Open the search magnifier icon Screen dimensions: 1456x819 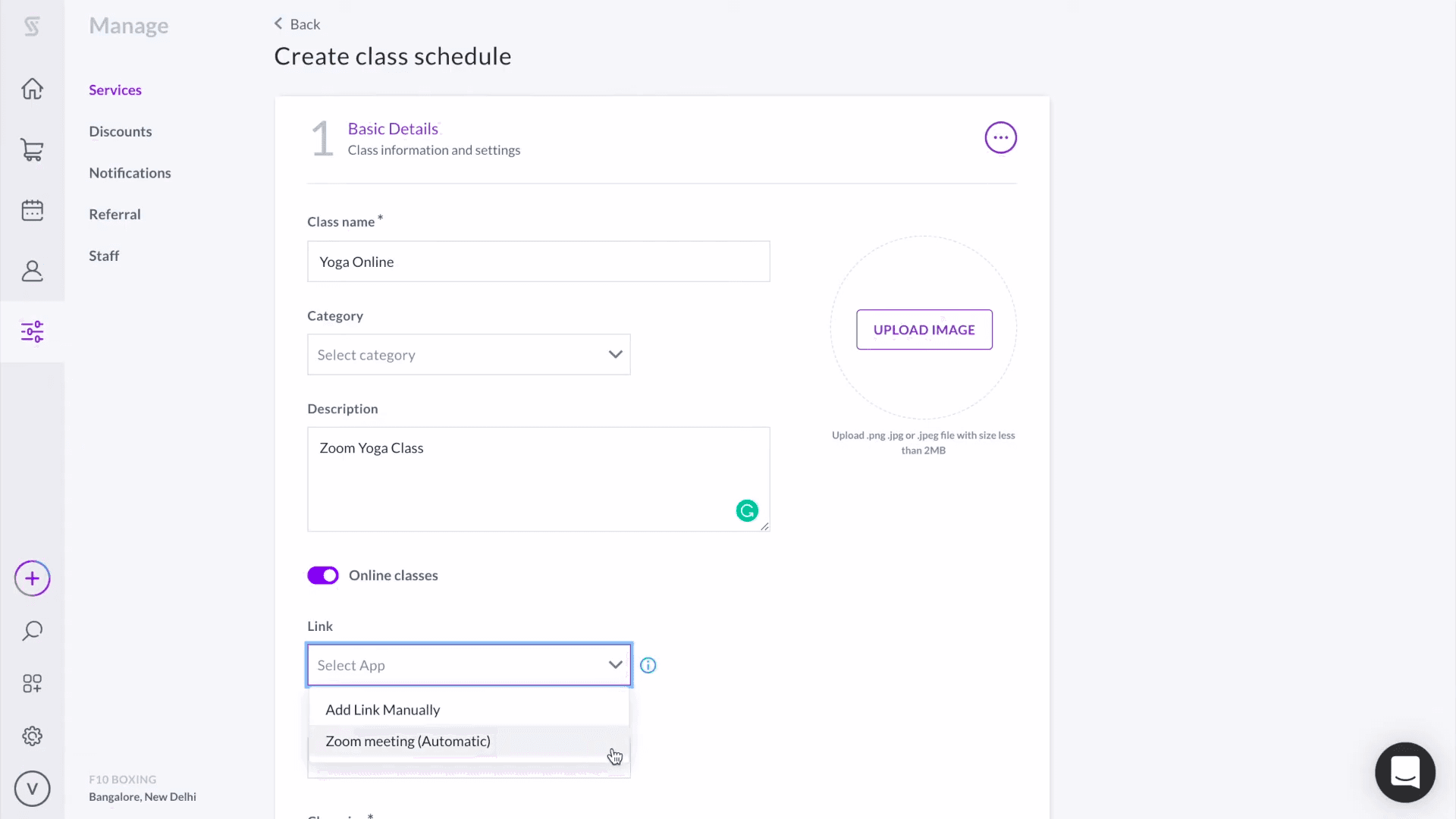pyautogui.click(x=32, y=631)
